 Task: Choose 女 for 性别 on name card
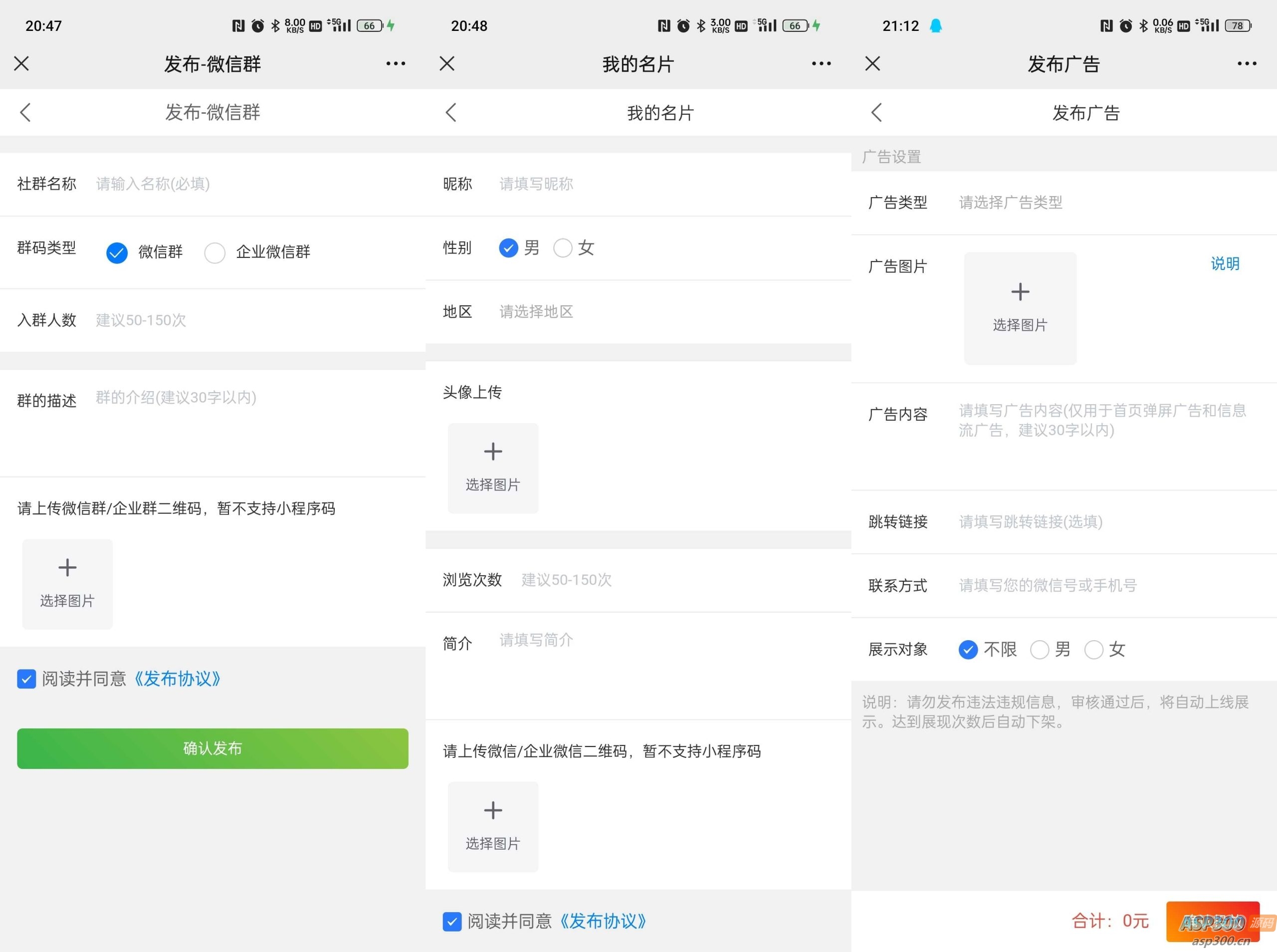(x=563, y=248)
